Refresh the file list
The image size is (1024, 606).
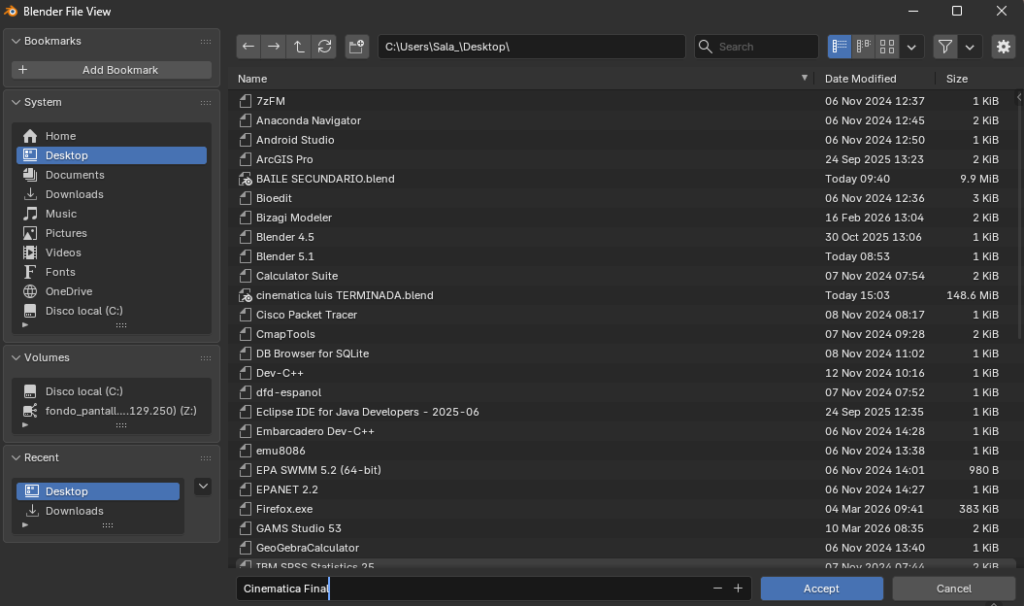pyautogui.click(x=324, y=46)
